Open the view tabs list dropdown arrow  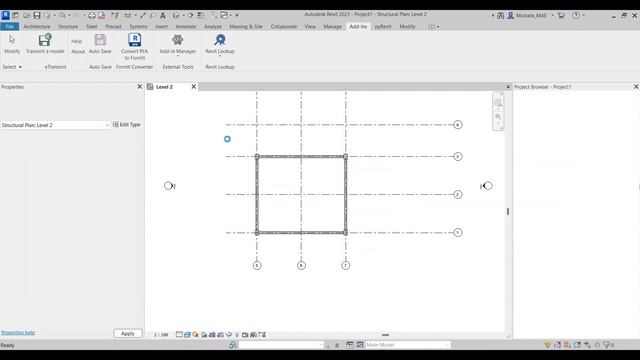[508, 87]
